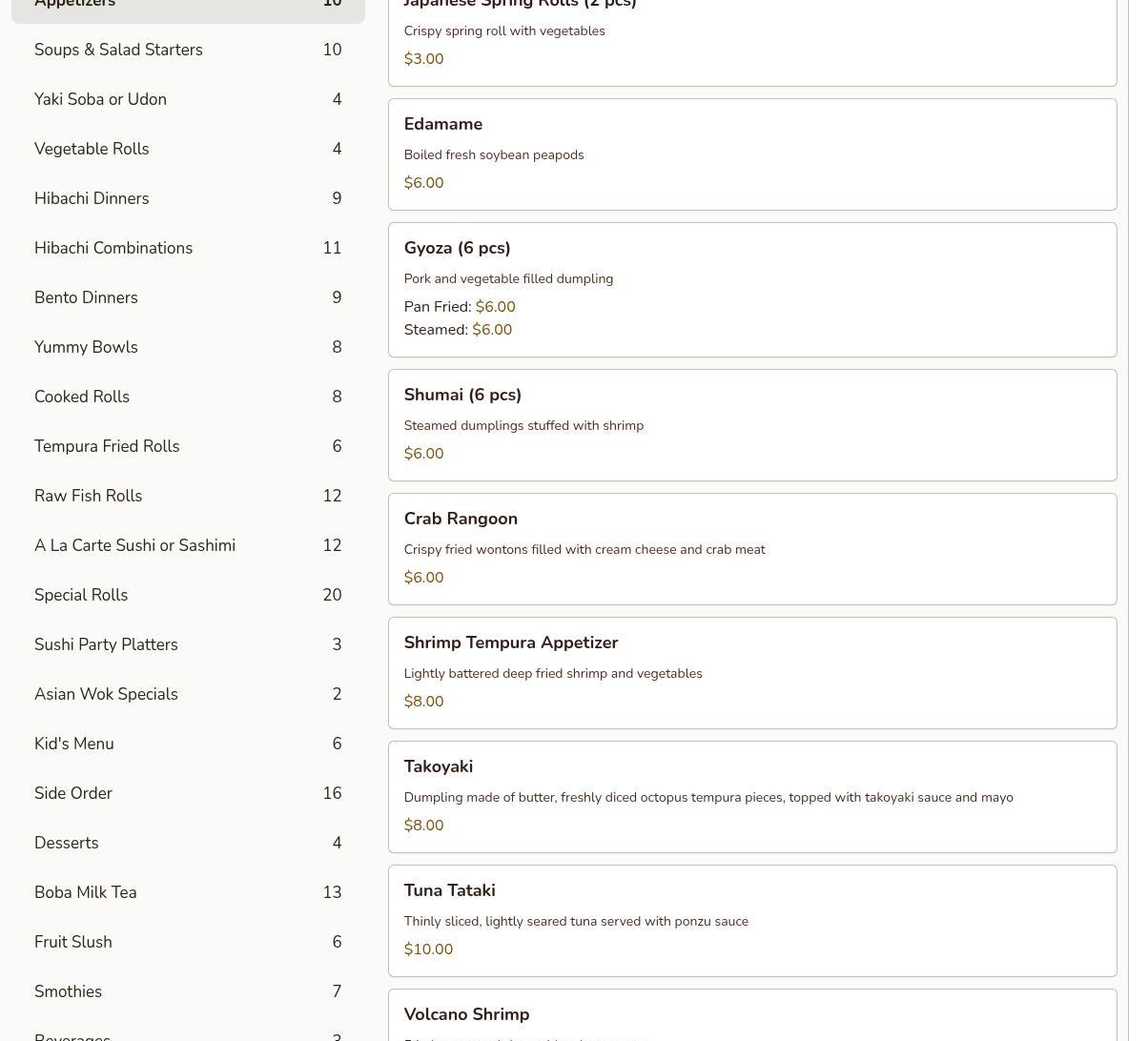Click the Shrimp Tempura Appetizer title
The image size is (1148, 1041).
point(511,643)
